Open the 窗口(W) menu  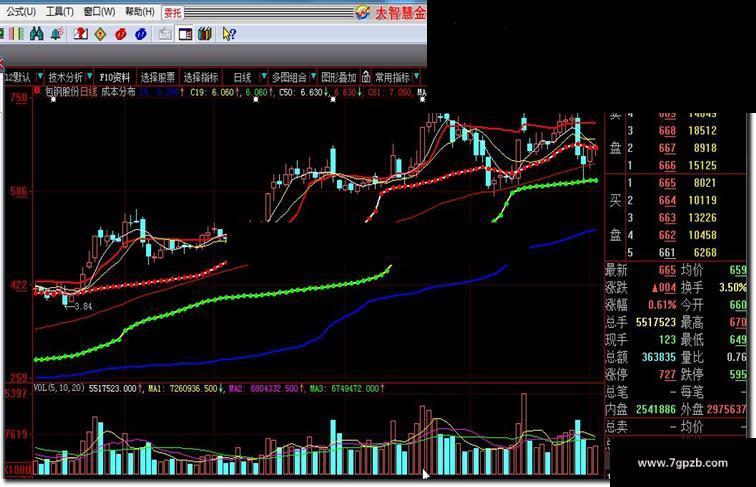point(99,12)
